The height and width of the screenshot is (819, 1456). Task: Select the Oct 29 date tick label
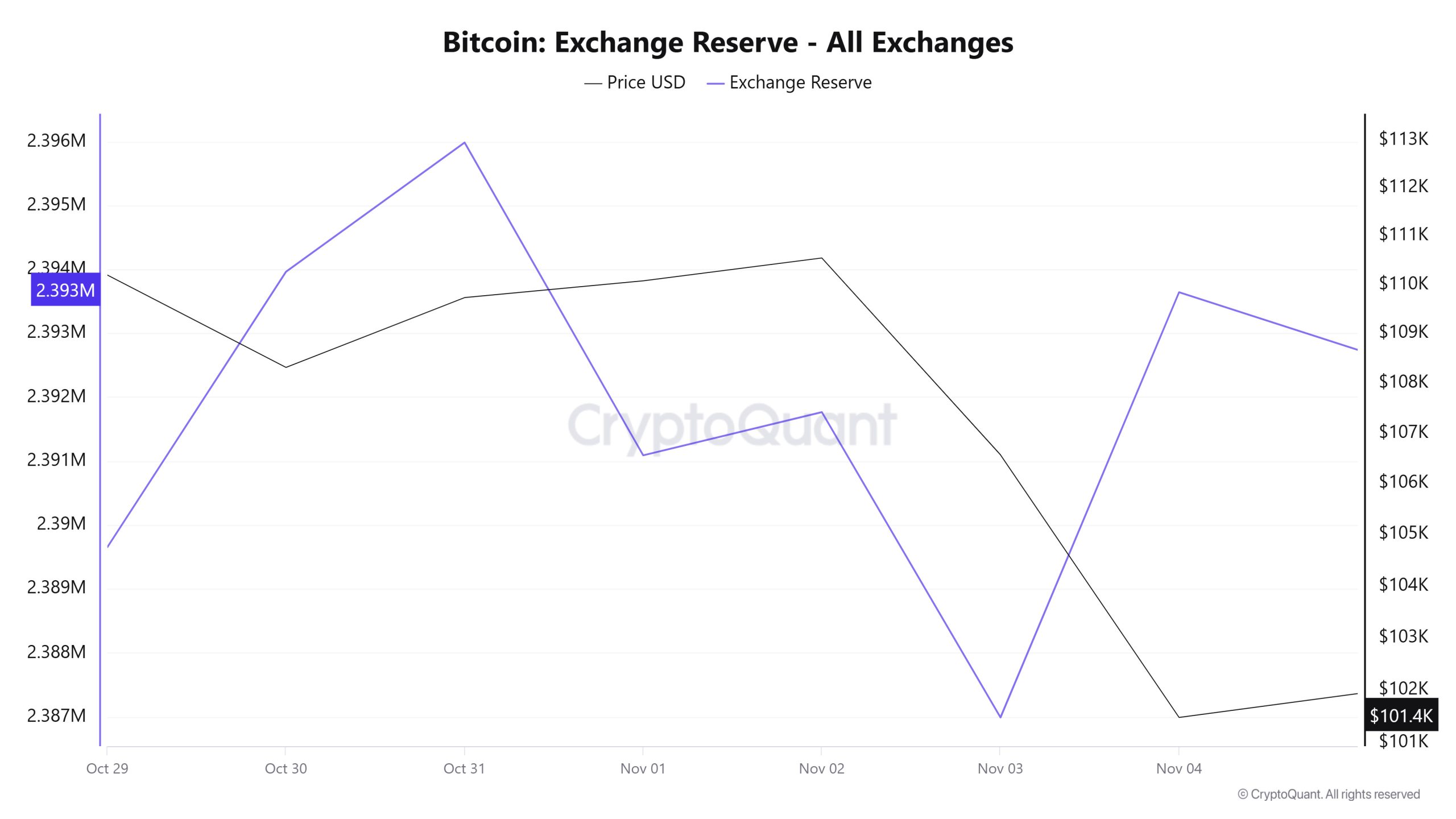107,768
